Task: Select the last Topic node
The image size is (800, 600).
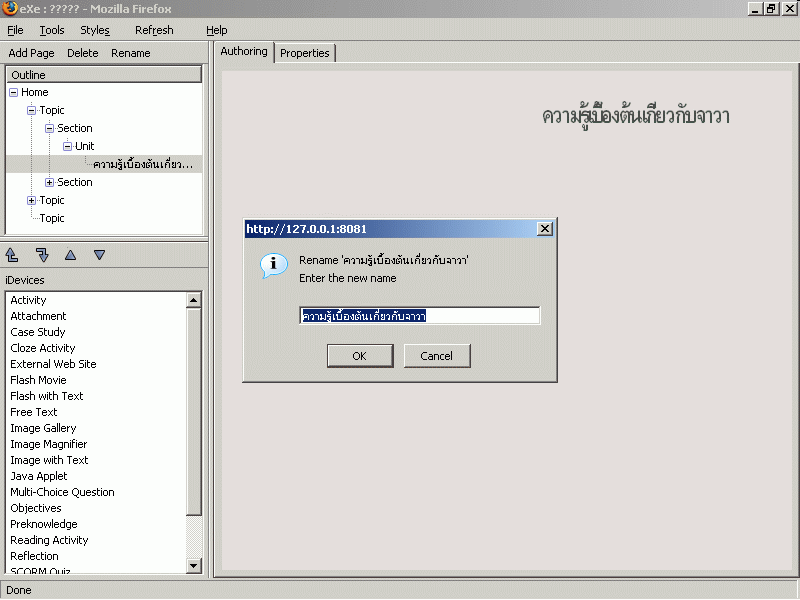Action: (52, 218)
